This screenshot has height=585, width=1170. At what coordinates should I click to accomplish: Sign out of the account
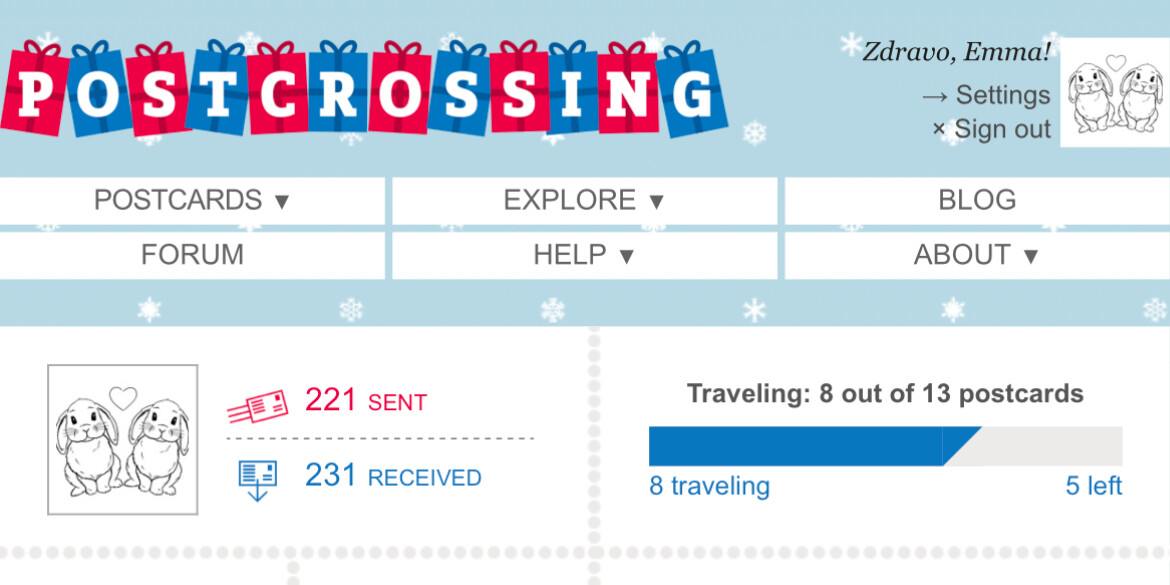pyautogui.click(x=1002, y=129)
